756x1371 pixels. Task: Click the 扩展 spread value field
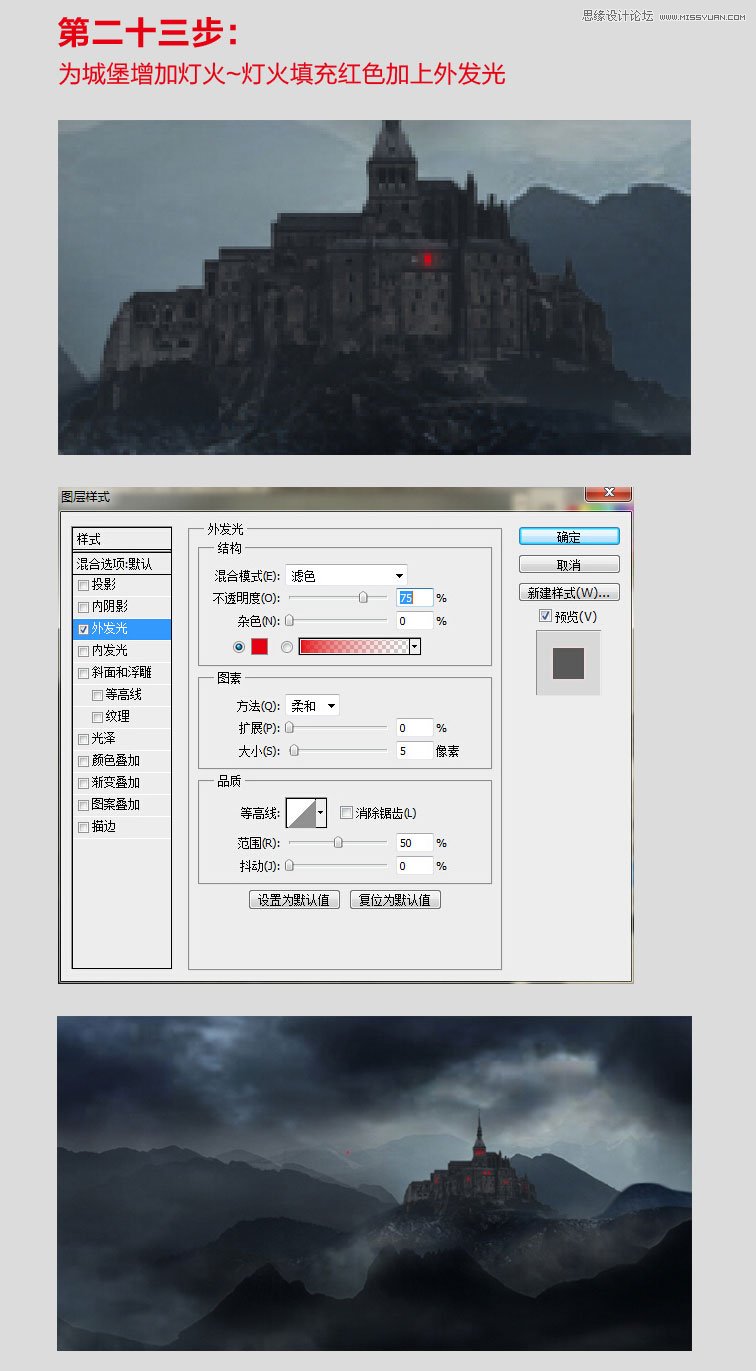[x=414, y=728]
